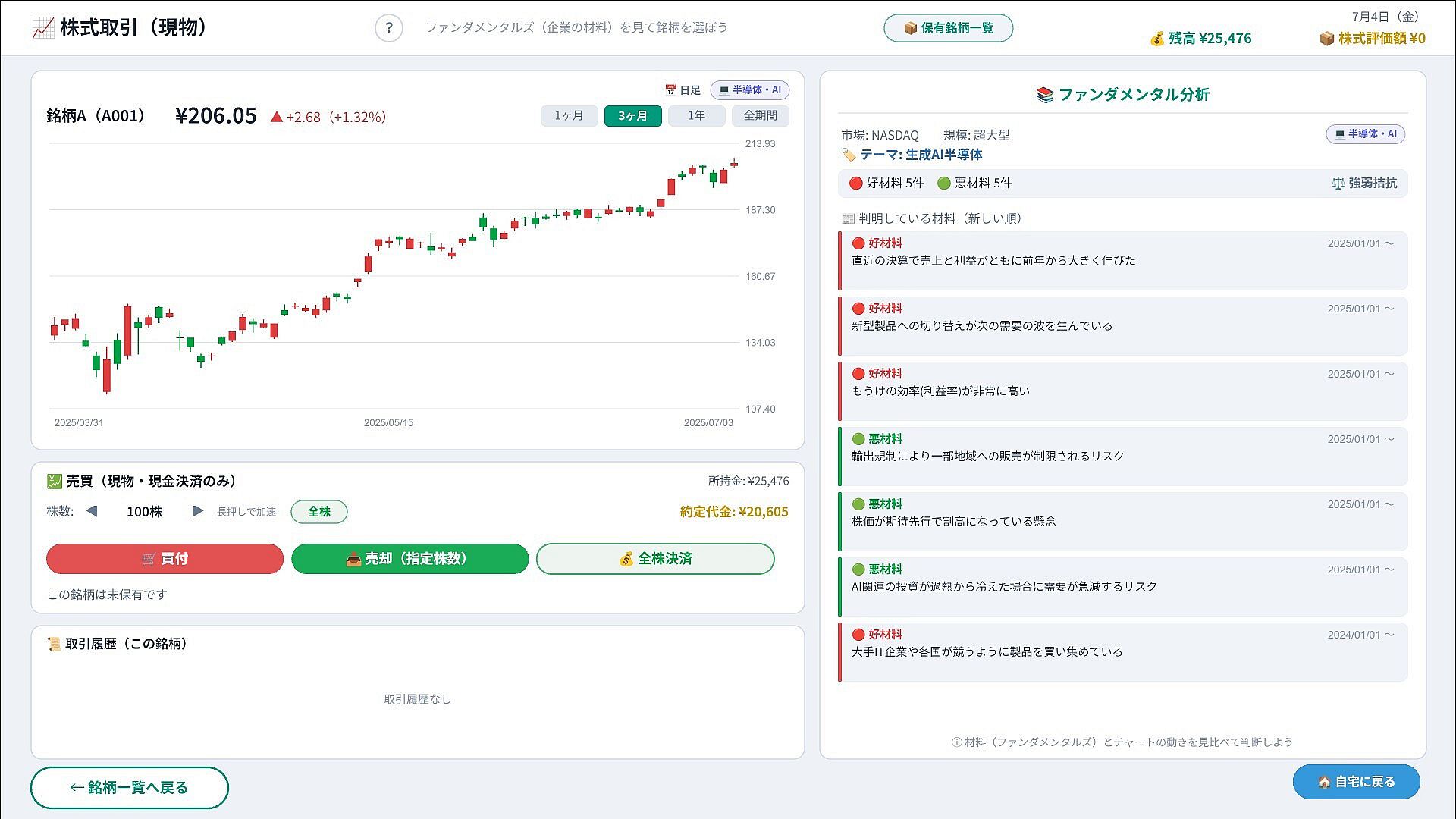Screen dimensions: 1456x819
Task: Show 全期間 chart range
Action: 760,116
